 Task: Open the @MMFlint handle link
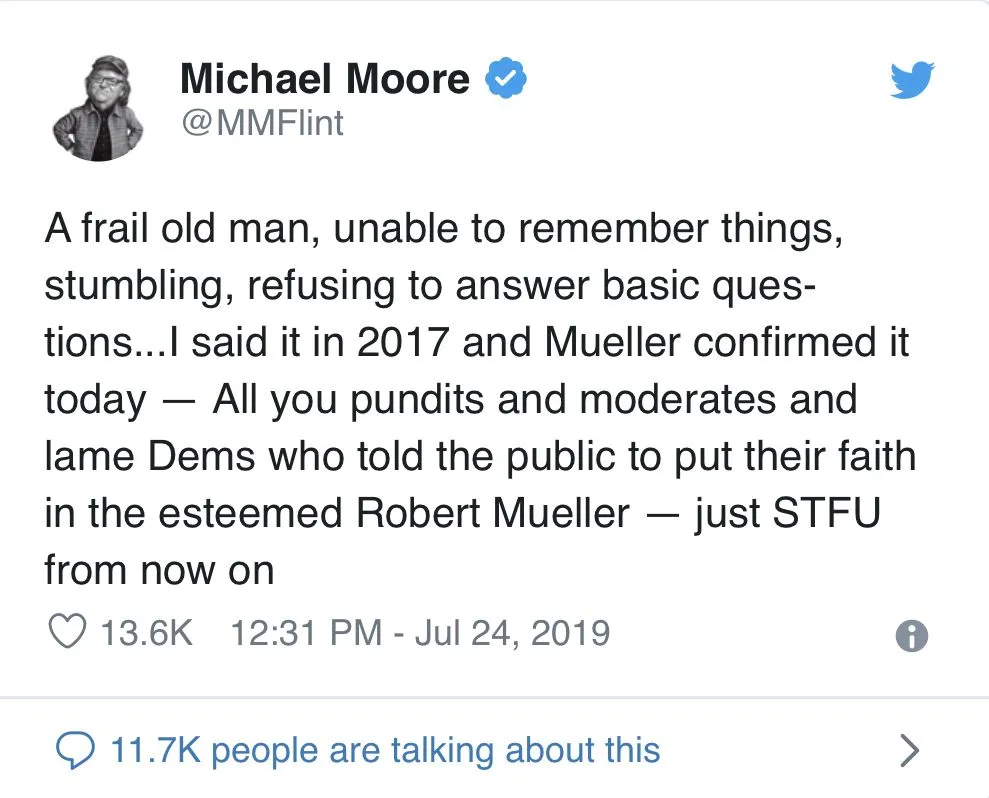[x=261, y=124]
